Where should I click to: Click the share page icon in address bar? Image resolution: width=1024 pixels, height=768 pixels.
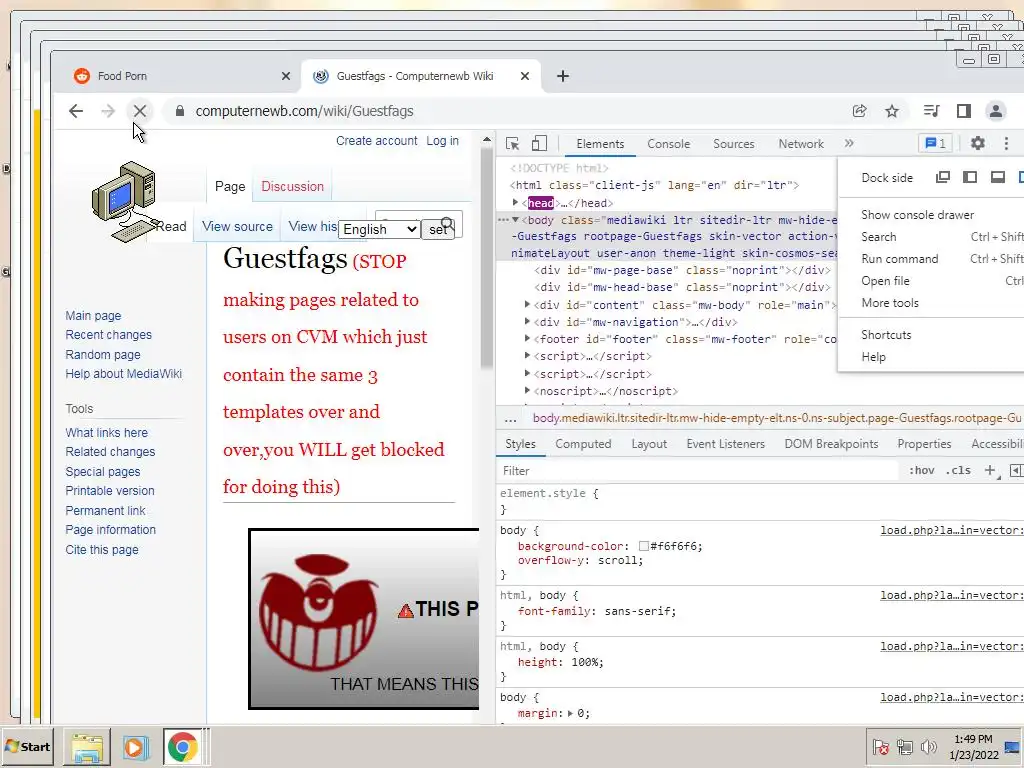pyautogui.click(x=859, y=111)
